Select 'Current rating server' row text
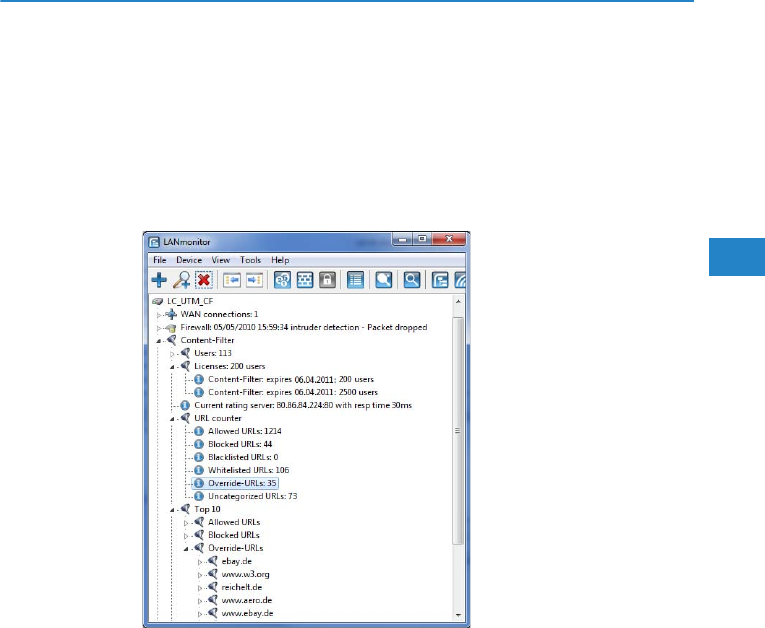The width and height of the screenshot is (765, 628). [303, 405]
